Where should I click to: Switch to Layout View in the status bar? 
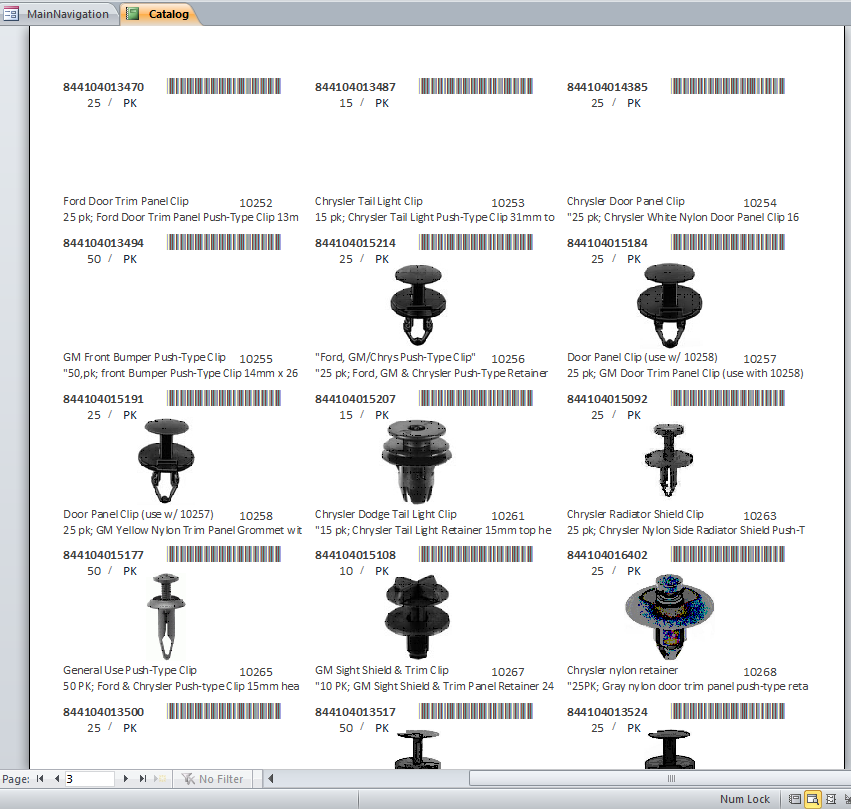tap(830, 799)
